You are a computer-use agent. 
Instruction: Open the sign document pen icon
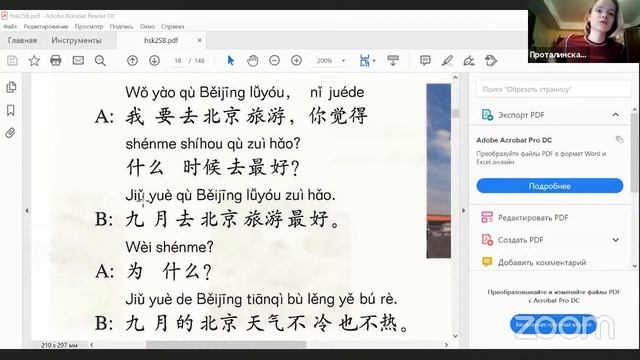pos(469,61)
